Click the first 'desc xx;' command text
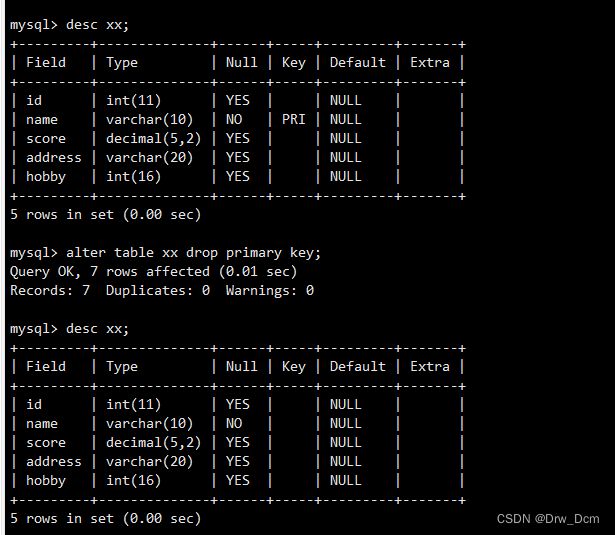Viewport: 615px width, 535px height. [97, 25]
